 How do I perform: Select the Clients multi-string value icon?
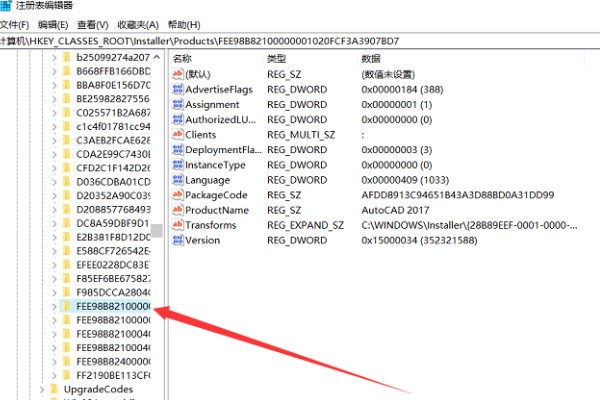pos(177,135)
